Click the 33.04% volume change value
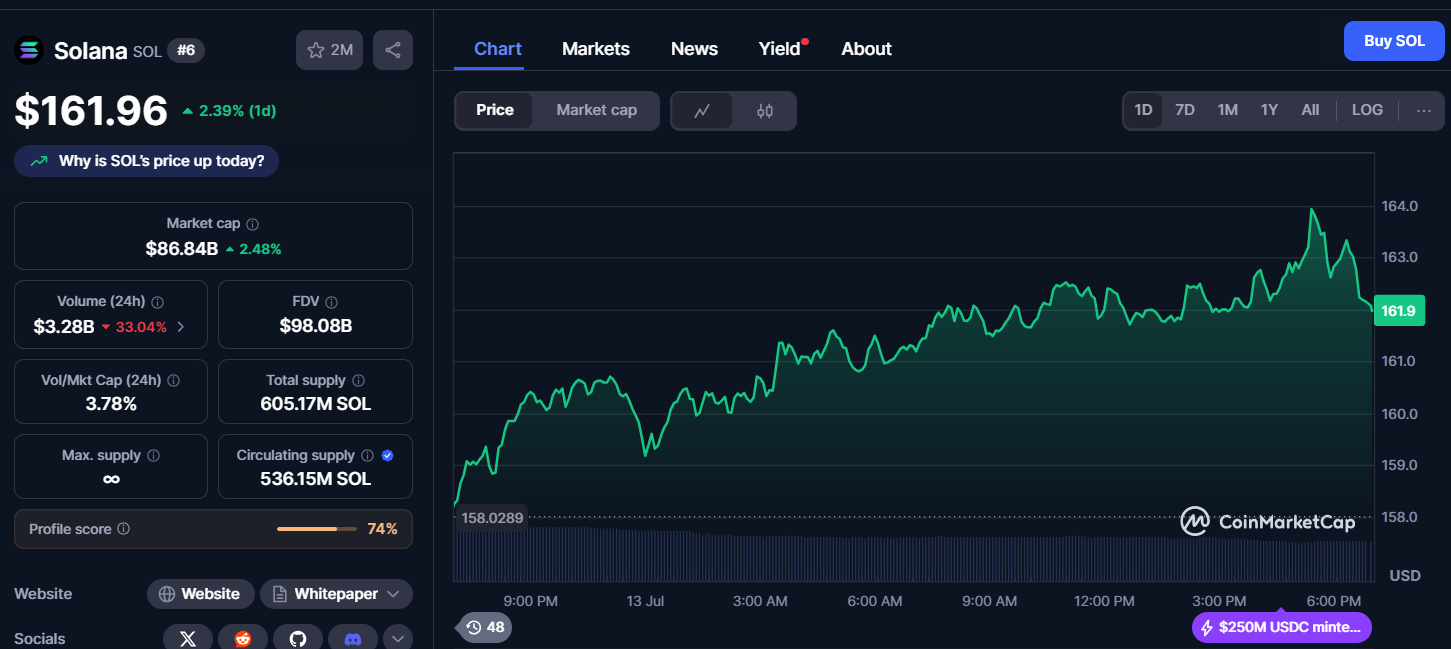The width and height of the screenshot is (1451, 649). (134, 327)
